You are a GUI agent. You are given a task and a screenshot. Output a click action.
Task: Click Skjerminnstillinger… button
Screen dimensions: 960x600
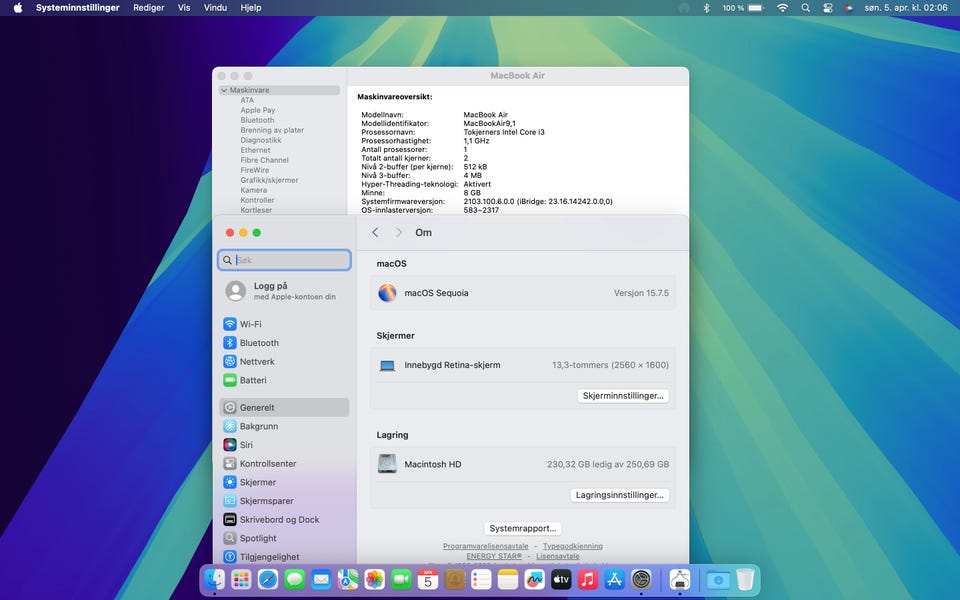(x=623, y=396)
